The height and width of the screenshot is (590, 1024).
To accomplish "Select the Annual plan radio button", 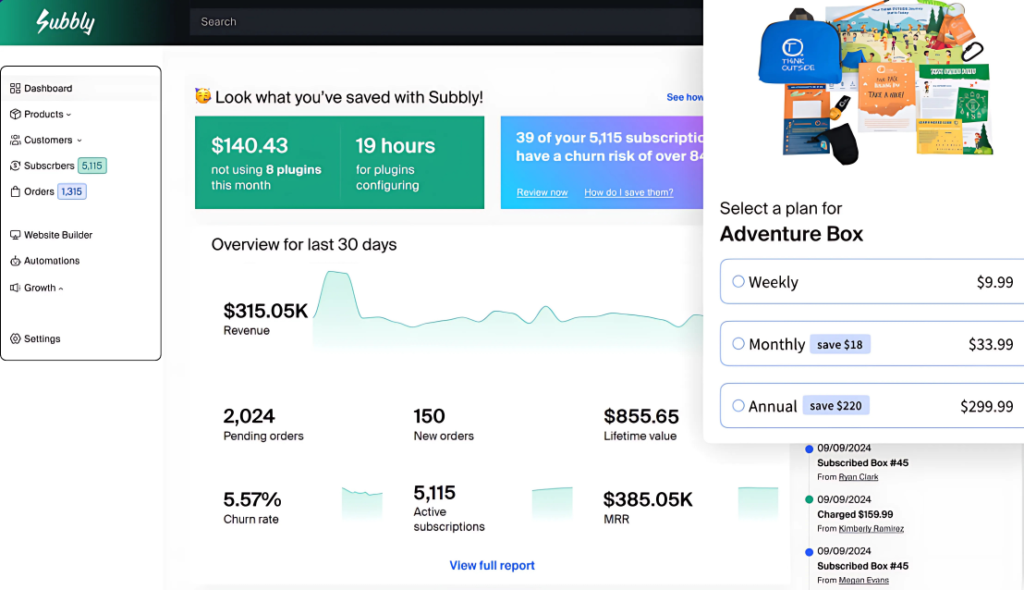I will click(738, 406).
